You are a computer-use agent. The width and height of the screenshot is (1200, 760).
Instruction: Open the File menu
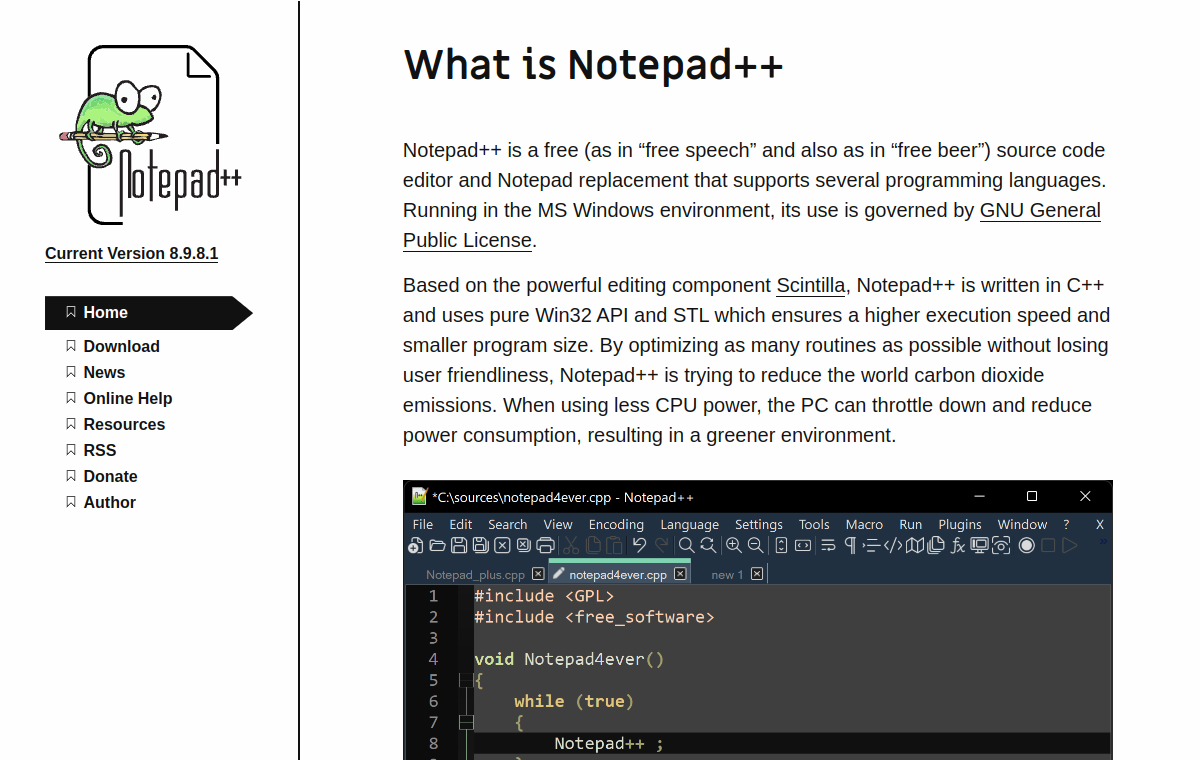(423, 524)
